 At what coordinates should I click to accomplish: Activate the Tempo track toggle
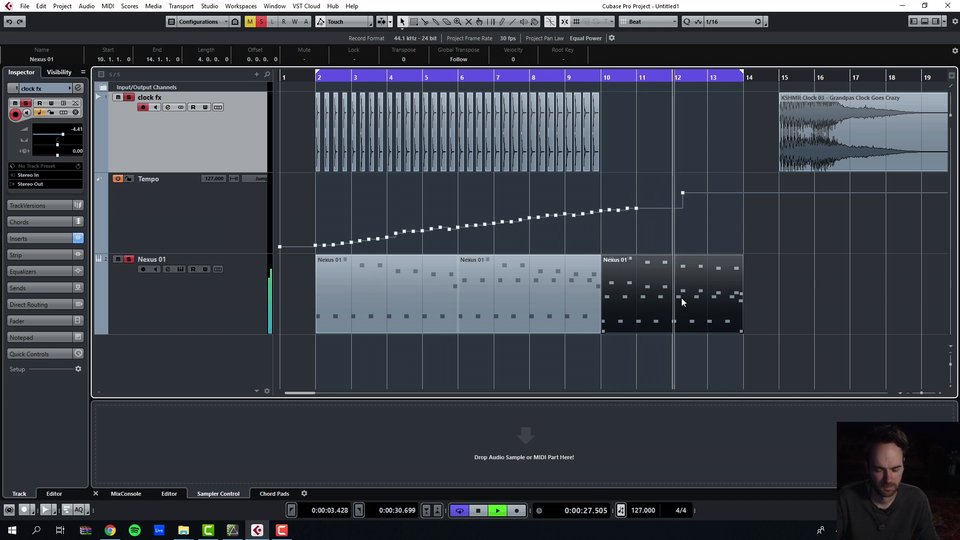[117, 179]
